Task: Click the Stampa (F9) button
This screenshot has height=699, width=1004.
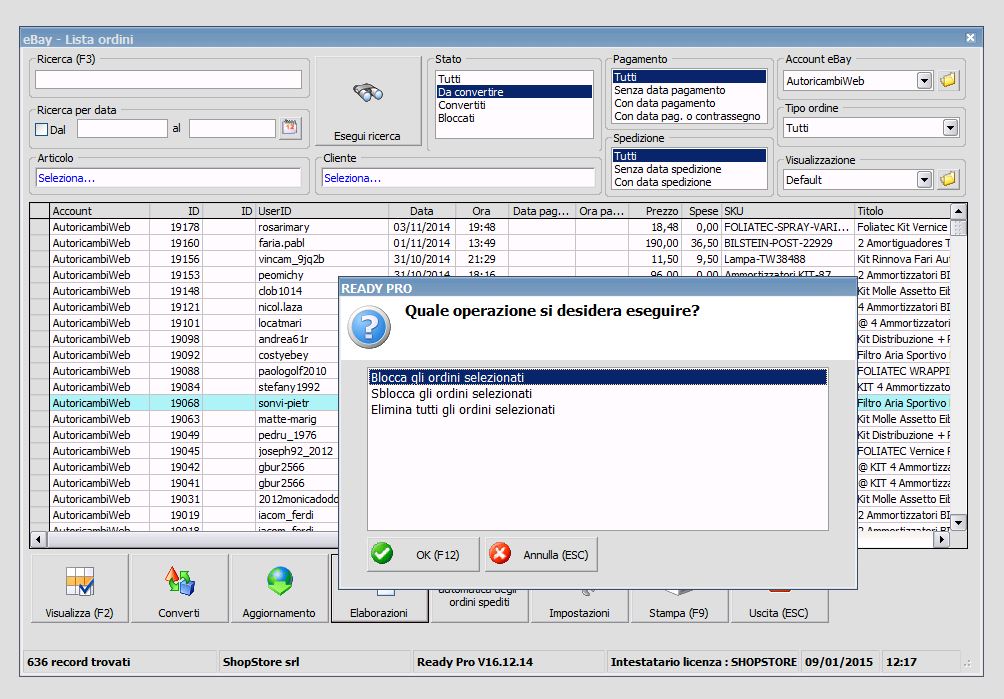Action: [x=678, y=612]
